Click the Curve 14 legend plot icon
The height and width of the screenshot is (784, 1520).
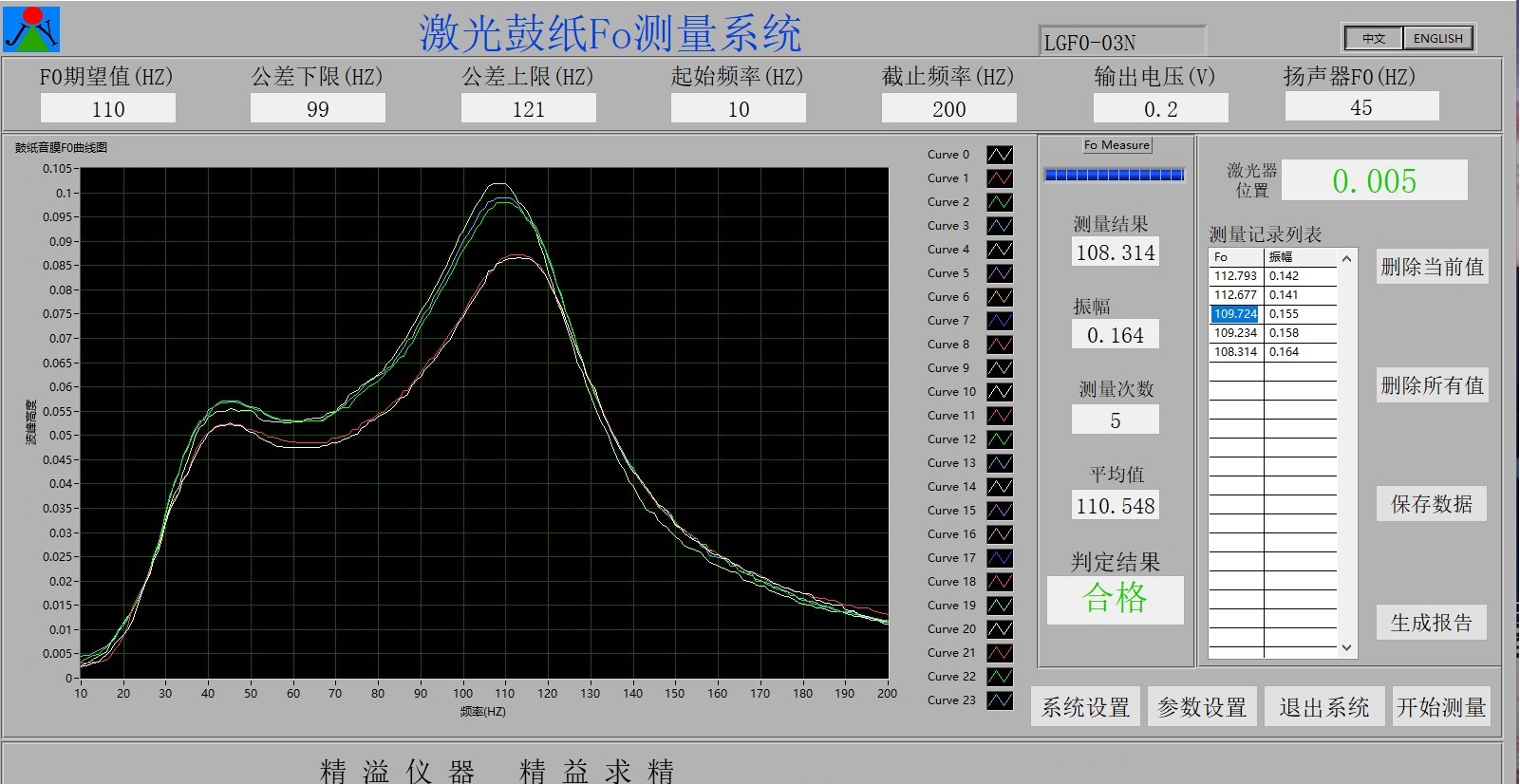pyautogui.click(x=1000, y=487)
